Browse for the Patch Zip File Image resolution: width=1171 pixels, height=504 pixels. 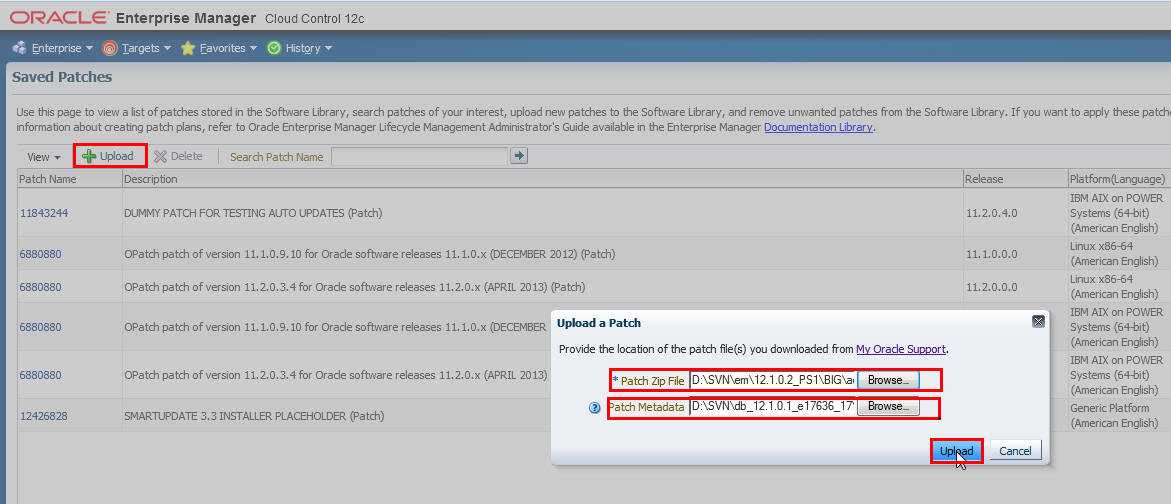click(888, 380)
